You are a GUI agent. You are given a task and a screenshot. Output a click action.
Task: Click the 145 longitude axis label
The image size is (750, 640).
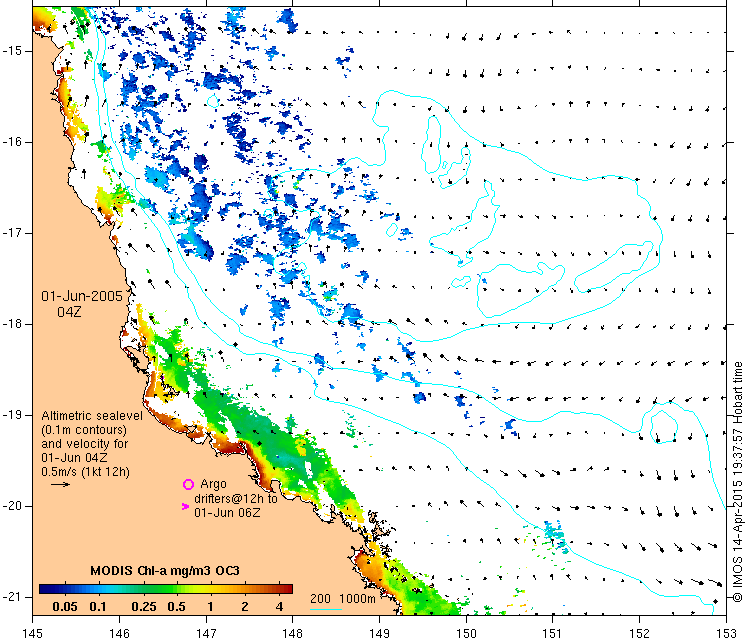33,634
